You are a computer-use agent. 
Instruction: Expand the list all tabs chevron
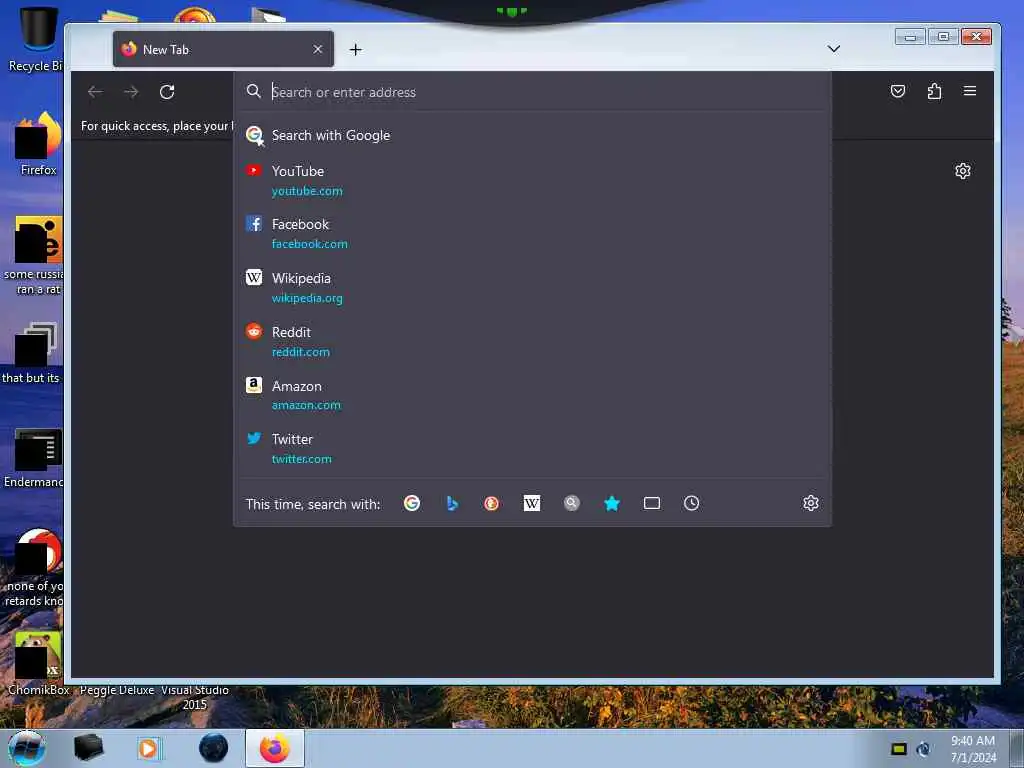(x=833, y=49)
